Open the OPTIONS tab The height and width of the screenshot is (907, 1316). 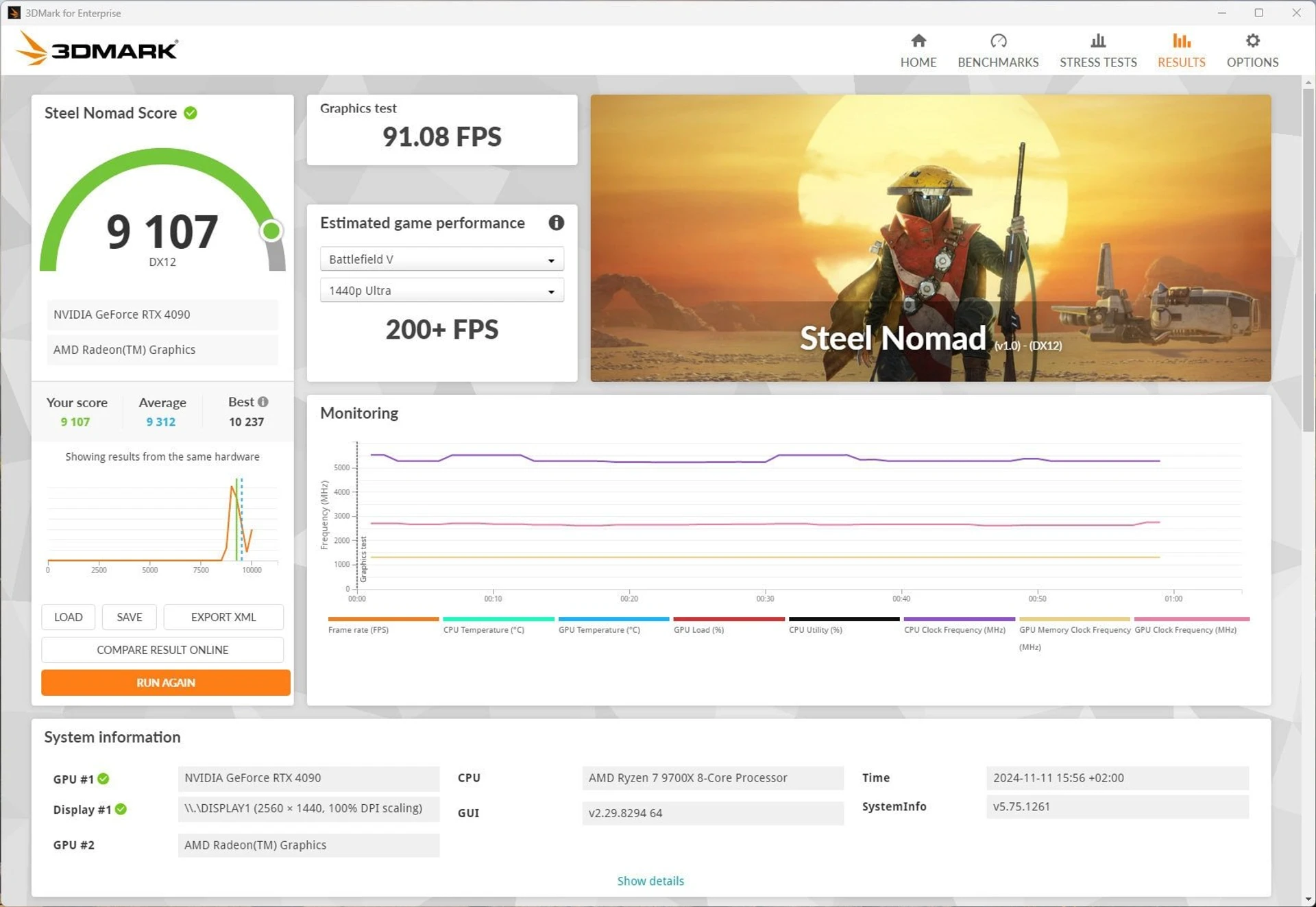click(1252, 51)
